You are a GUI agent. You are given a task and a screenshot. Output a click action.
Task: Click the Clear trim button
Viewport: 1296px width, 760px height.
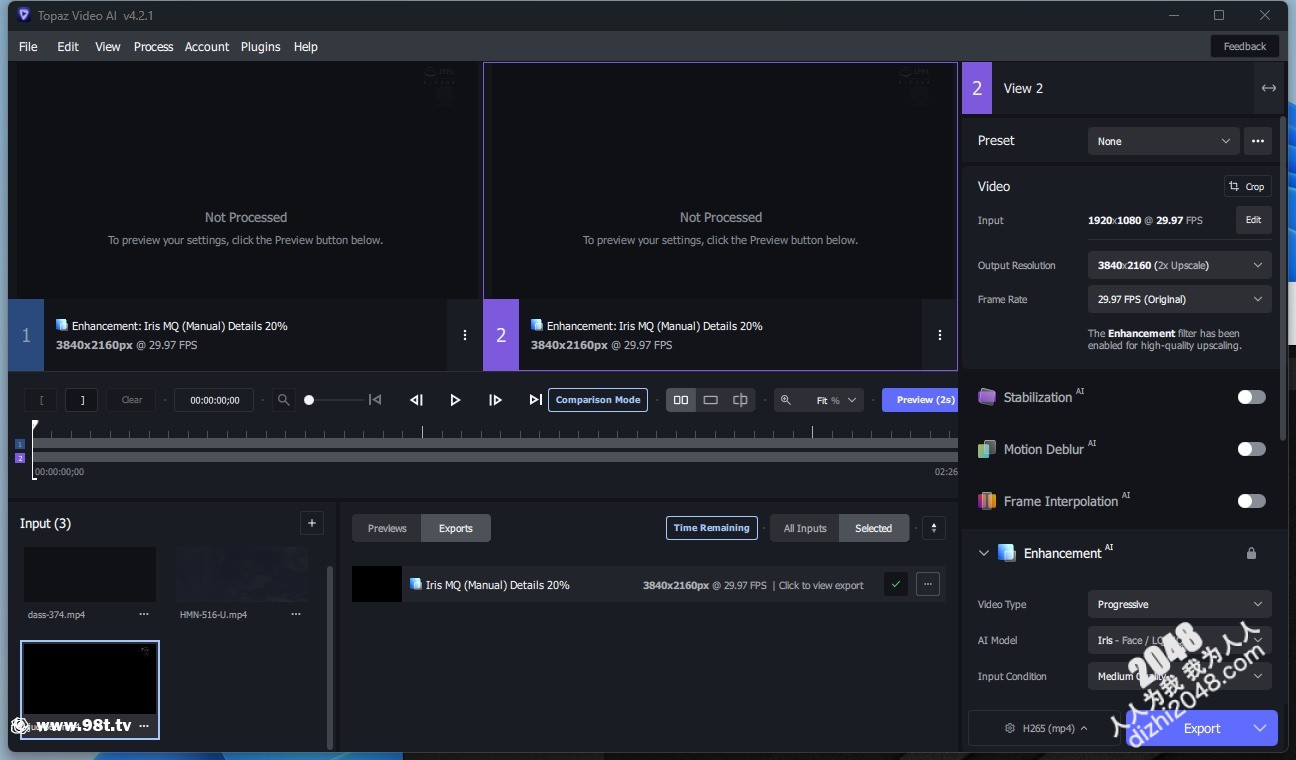(132, 400)
